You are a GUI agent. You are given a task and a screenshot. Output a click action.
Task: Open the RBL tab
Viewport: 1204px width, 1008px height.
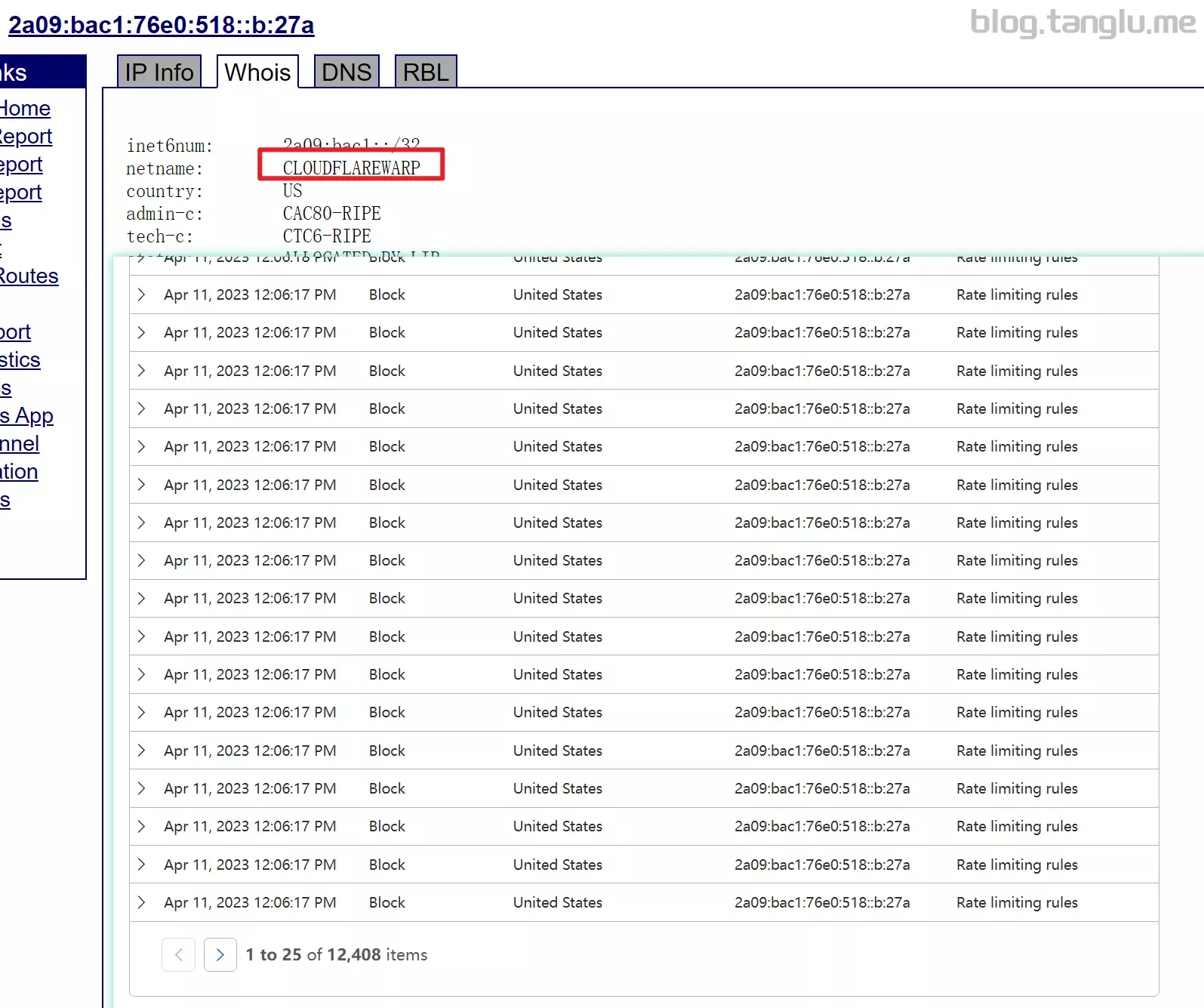426,72
